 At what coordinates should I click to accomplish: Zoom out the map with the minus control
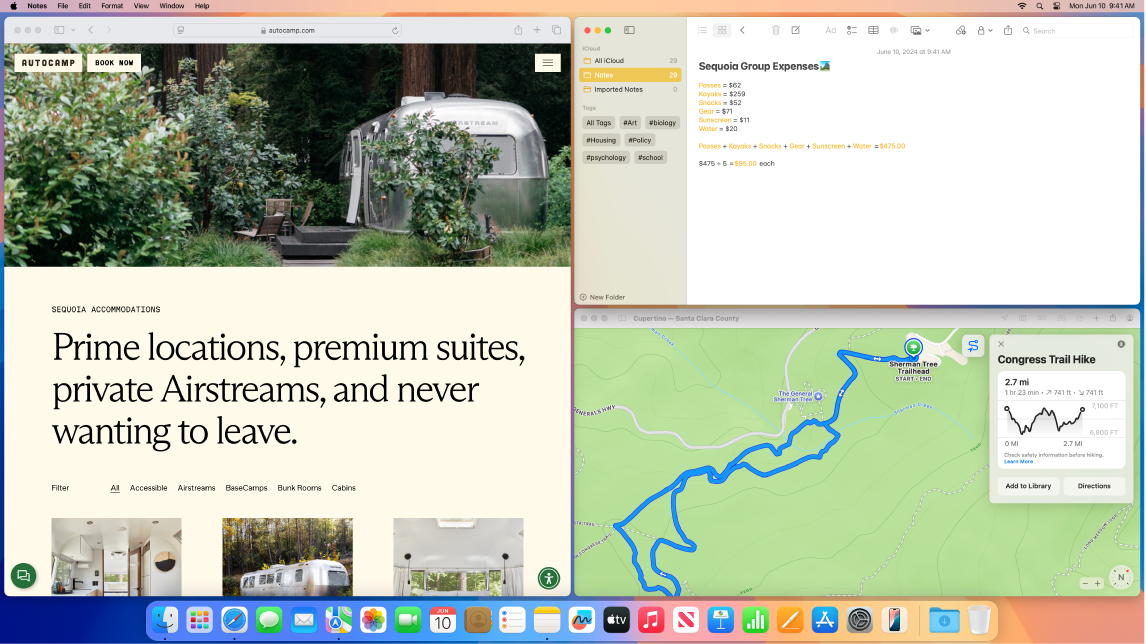click(x=1086, y=581)
